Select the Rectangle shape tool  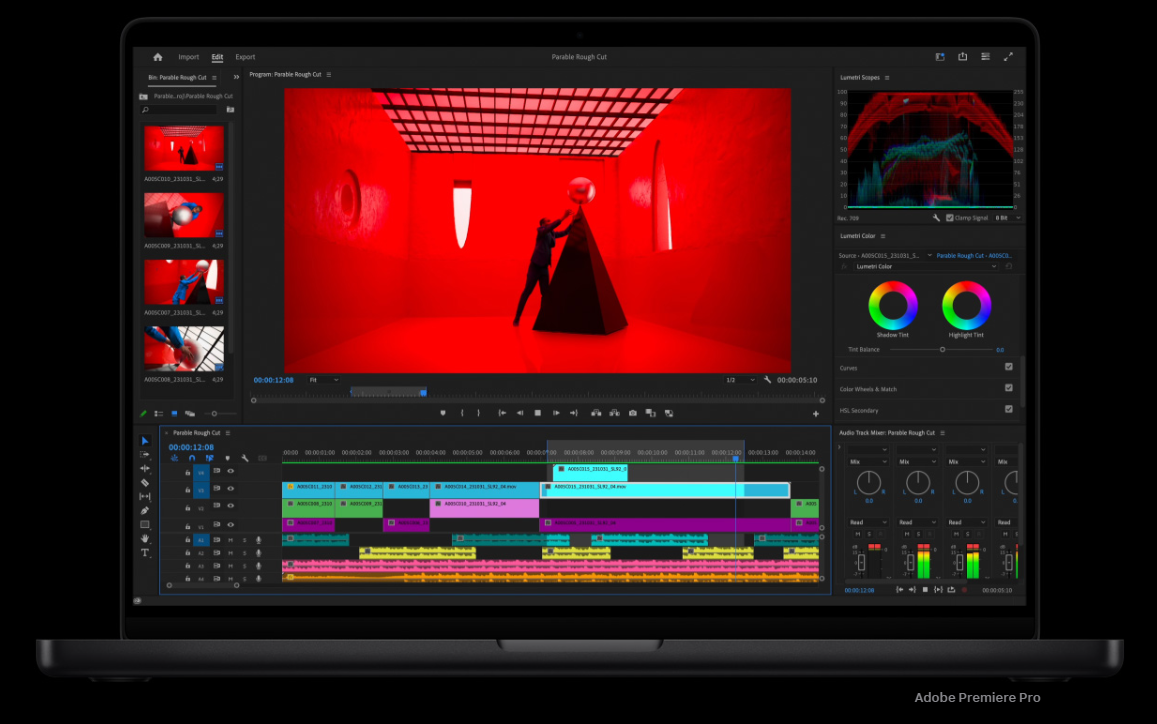(145, 525)
